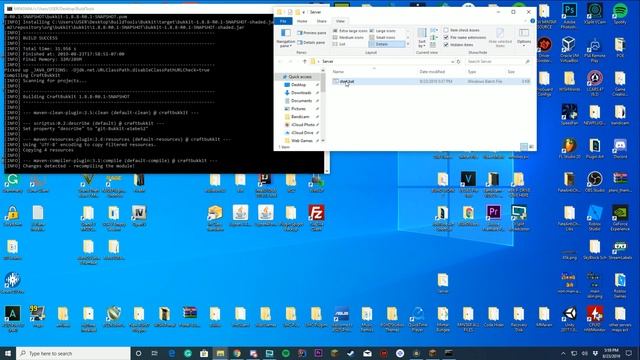Open folder Options in Explorer ribbon
Image resolution: width=640 pixels, height=360 pixels.
click(524, 37)
